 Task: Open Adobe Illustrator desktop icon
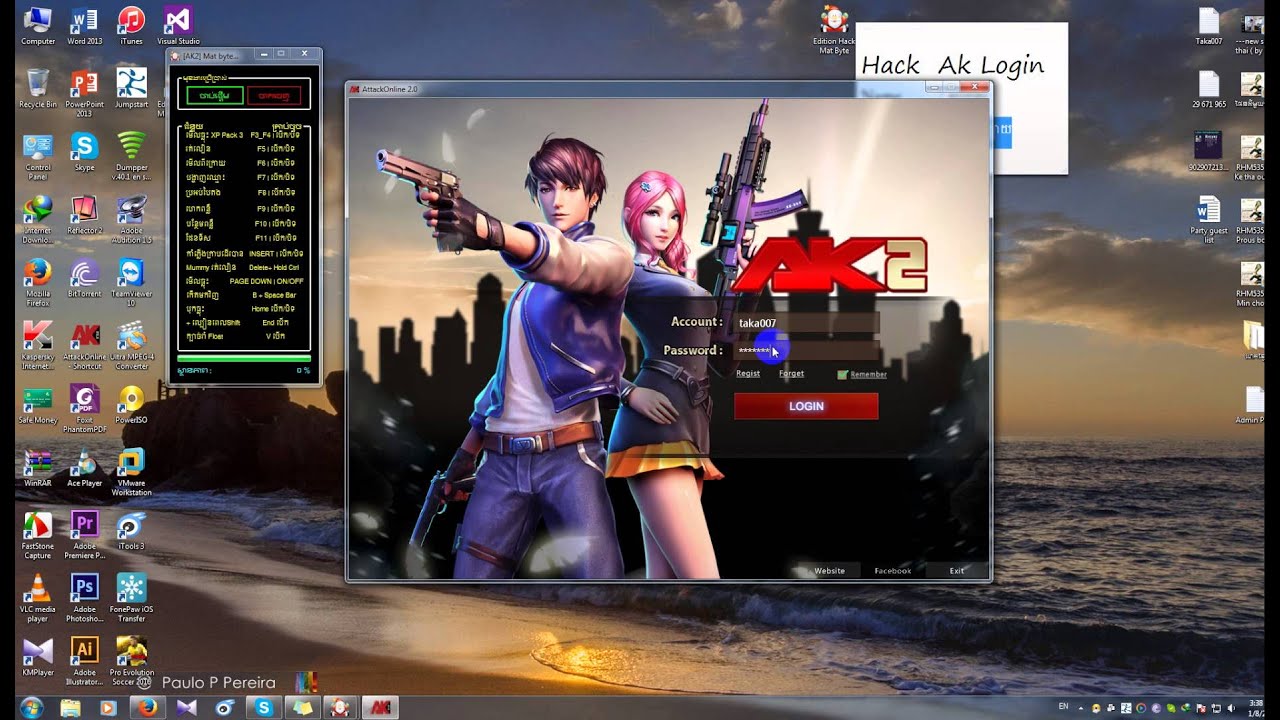84,661
